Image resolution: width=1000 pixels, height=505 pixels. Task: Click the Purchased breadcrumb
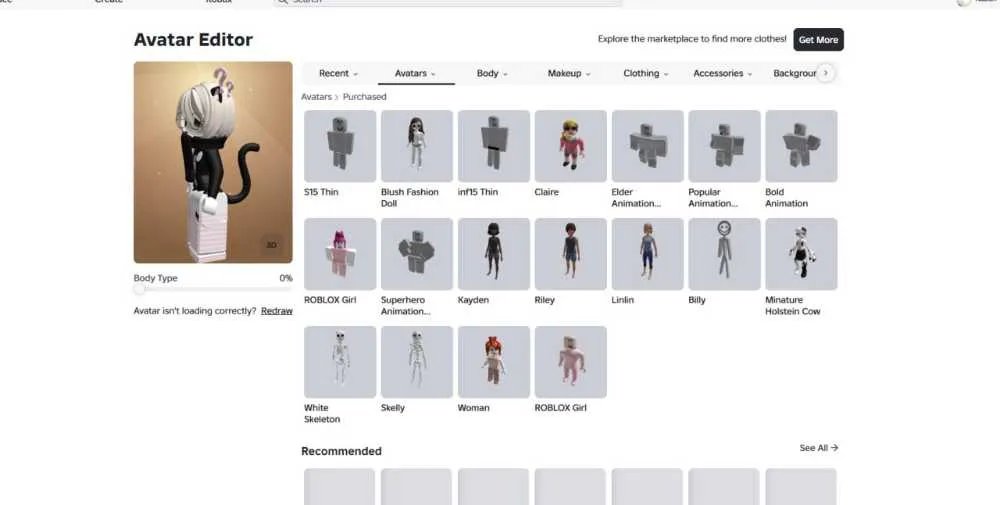(x=365, y=97)
